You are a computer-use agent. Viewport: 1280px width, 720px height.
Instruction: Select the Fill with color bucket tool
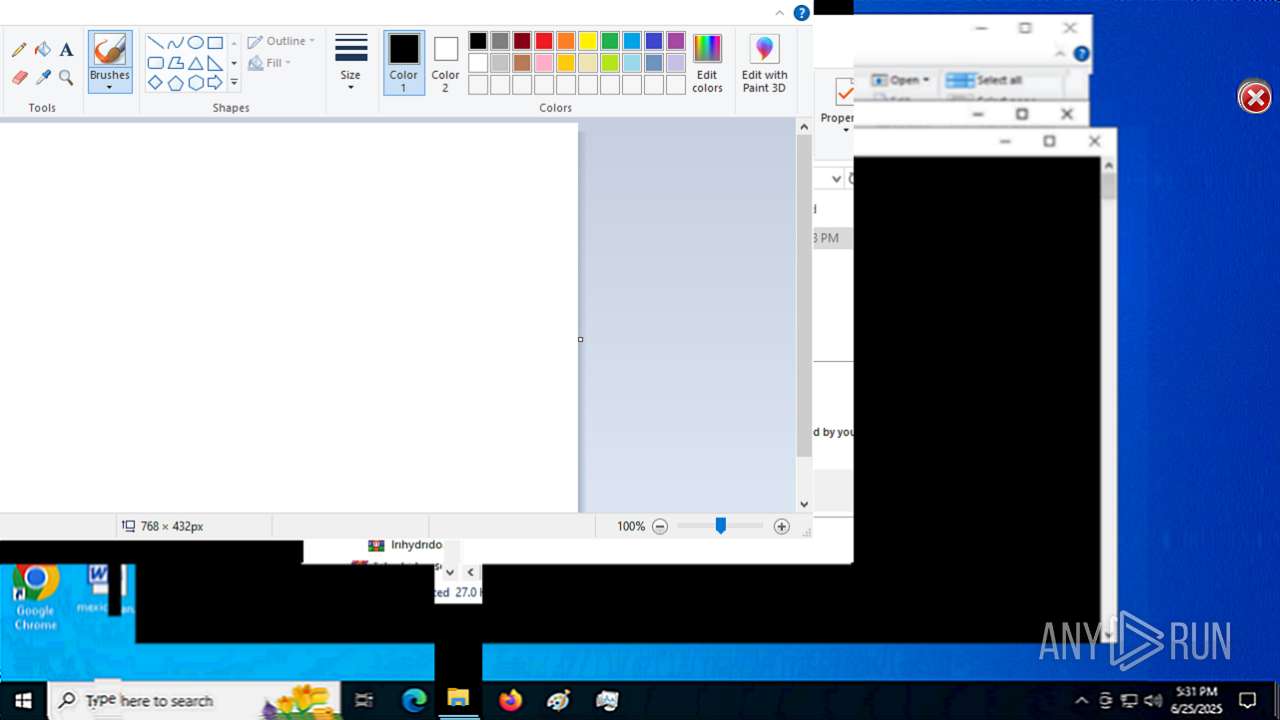pos(43,50)
